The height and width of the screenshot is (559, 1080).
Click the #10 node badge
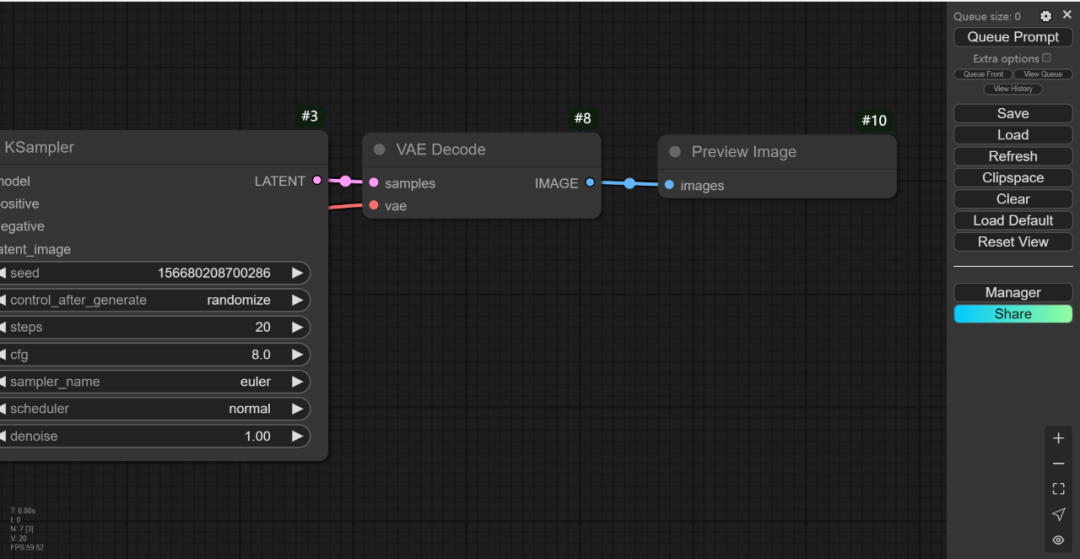coord(874,120)
